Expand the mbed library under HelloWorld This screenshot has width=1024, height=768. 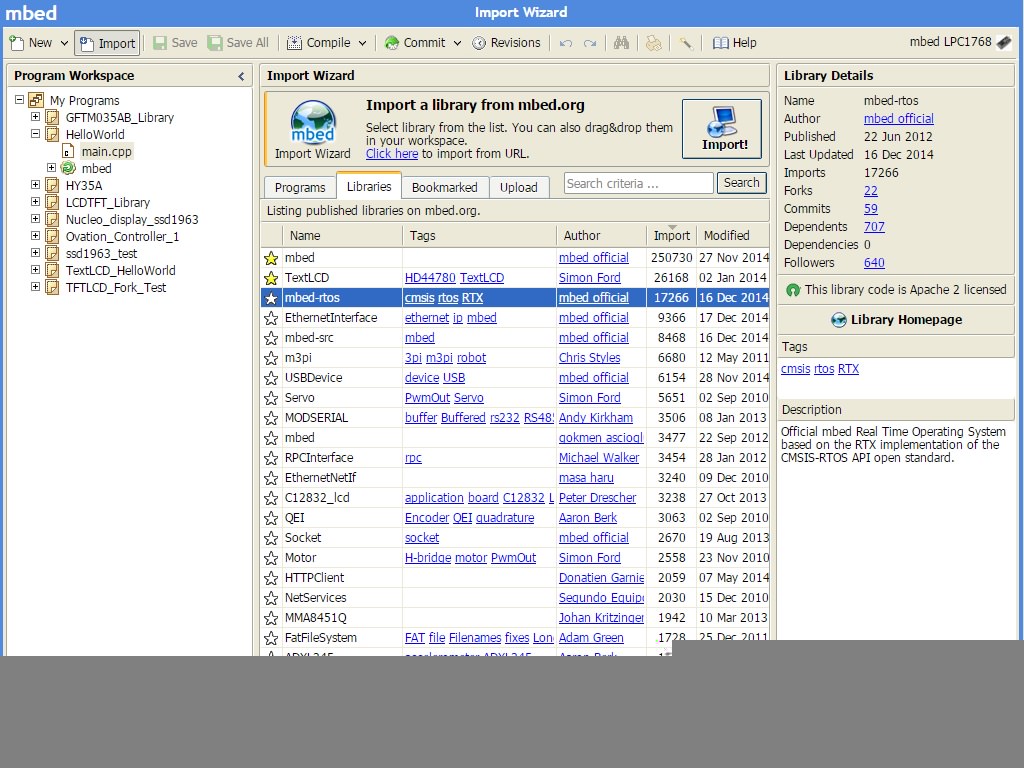pyautogui.click(x=51, y=168)
